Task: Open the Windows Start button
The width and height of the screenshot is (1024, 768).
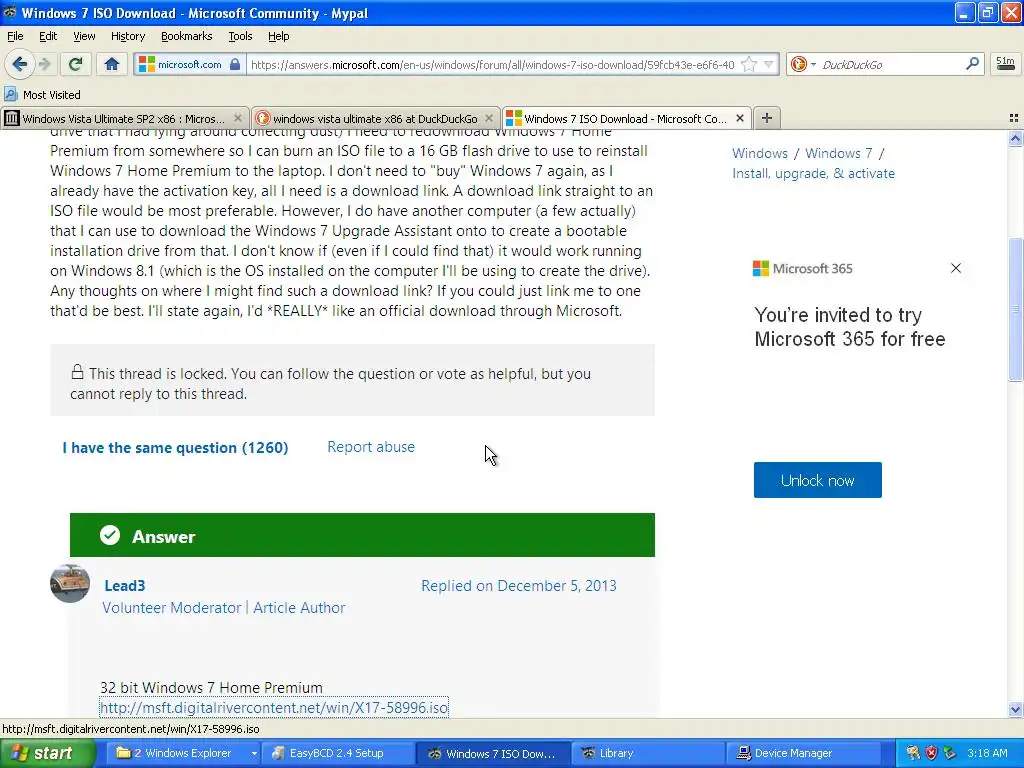Action: pos(48,754)
